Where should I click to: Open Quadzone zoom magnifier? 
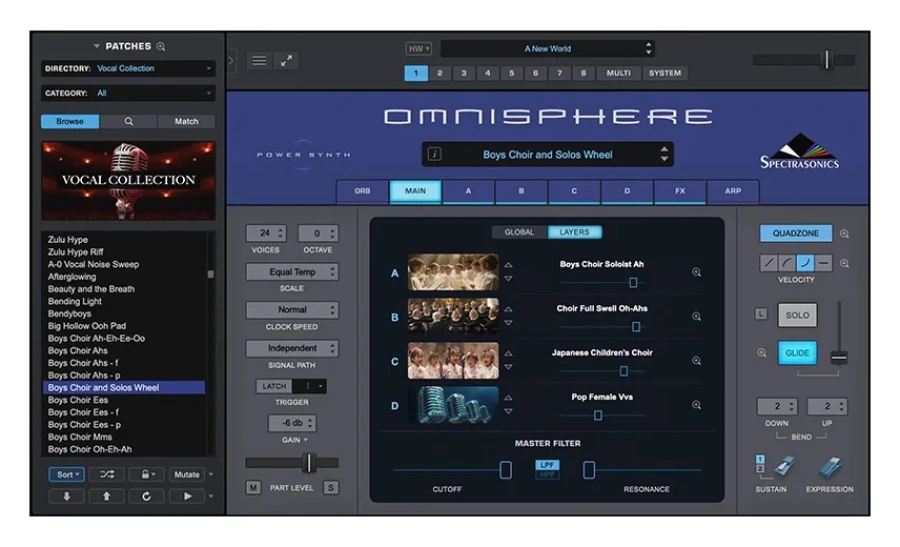(x=844, y=234)
